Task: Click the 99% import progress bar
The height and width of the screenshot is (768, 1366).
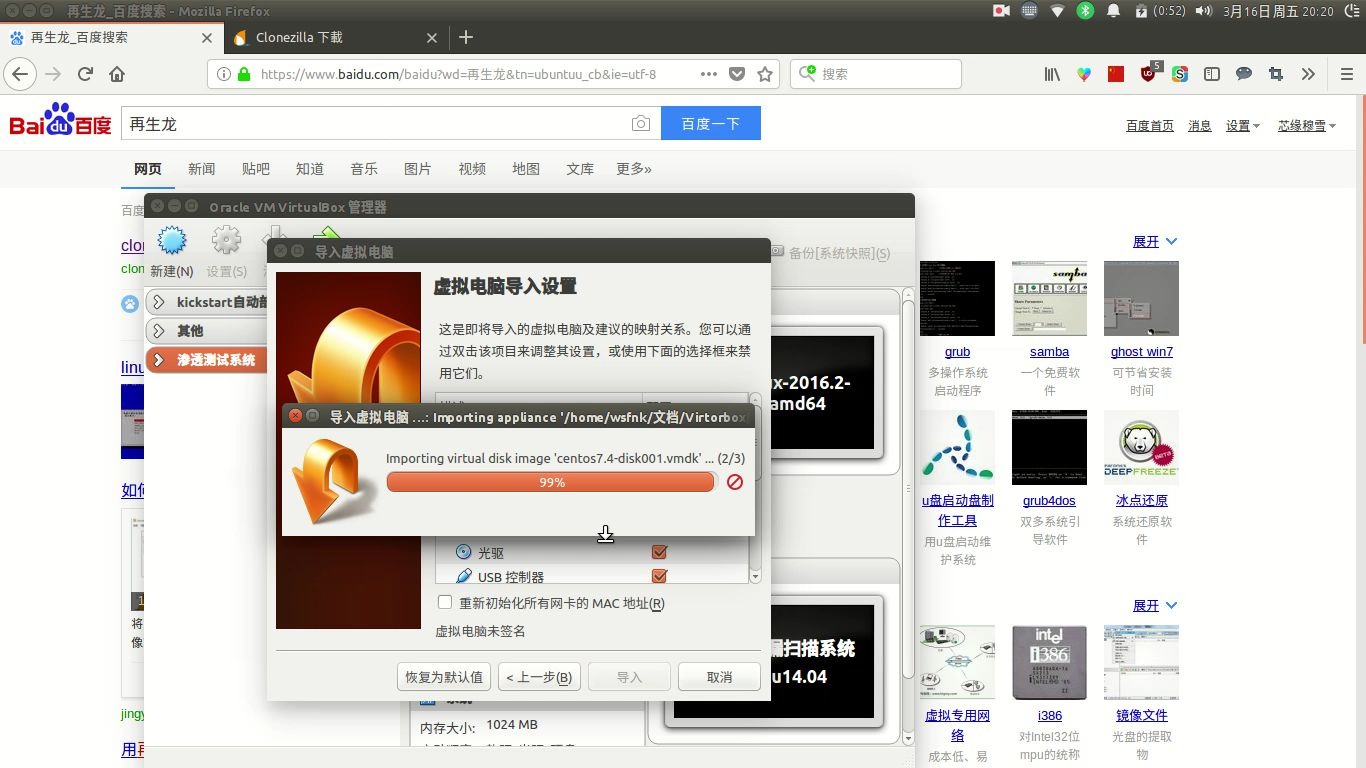Action: click(x=550, y=482)
